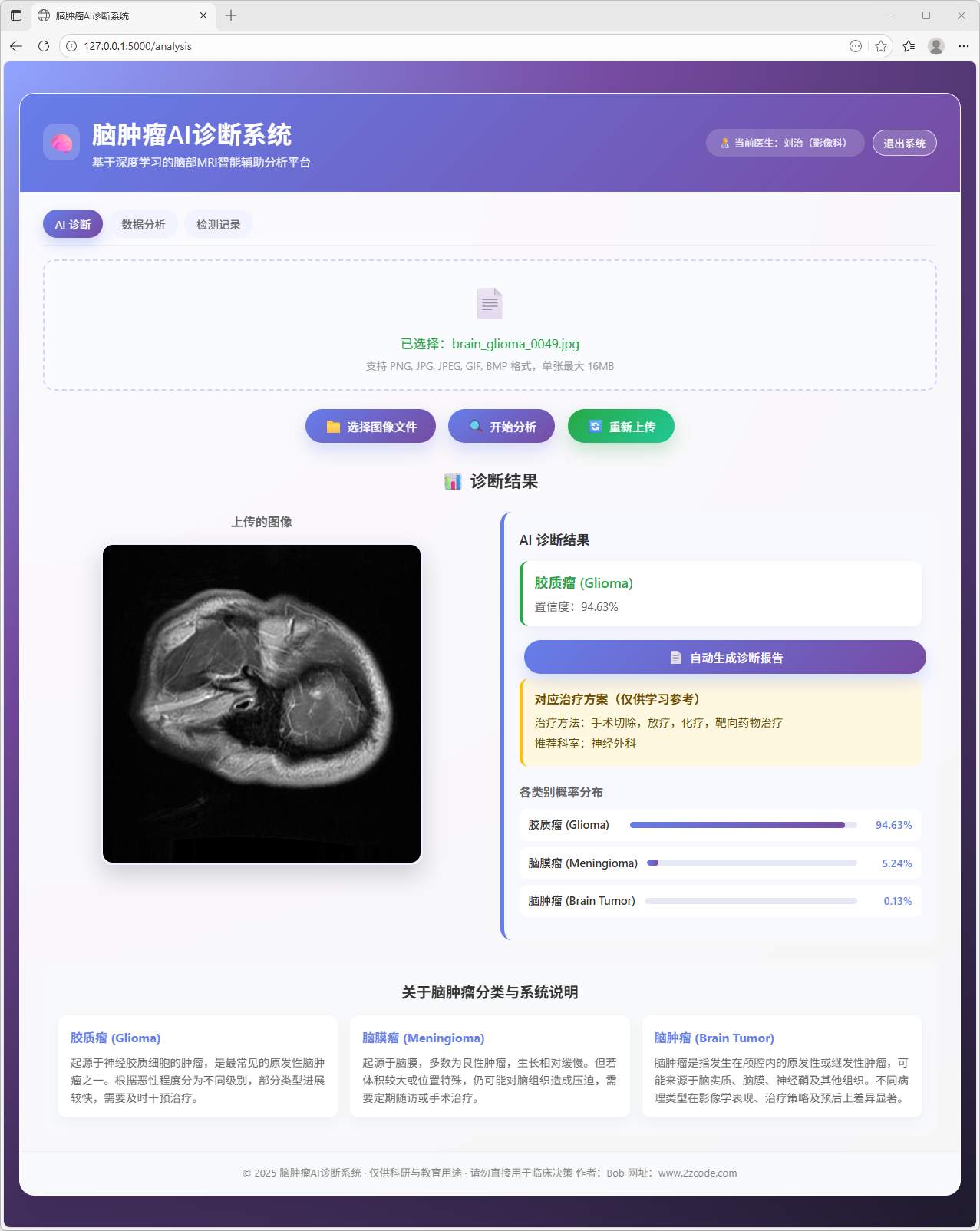
Task: Click the bar chart icon beside 诊断结果
Action: tap(453, 481)
